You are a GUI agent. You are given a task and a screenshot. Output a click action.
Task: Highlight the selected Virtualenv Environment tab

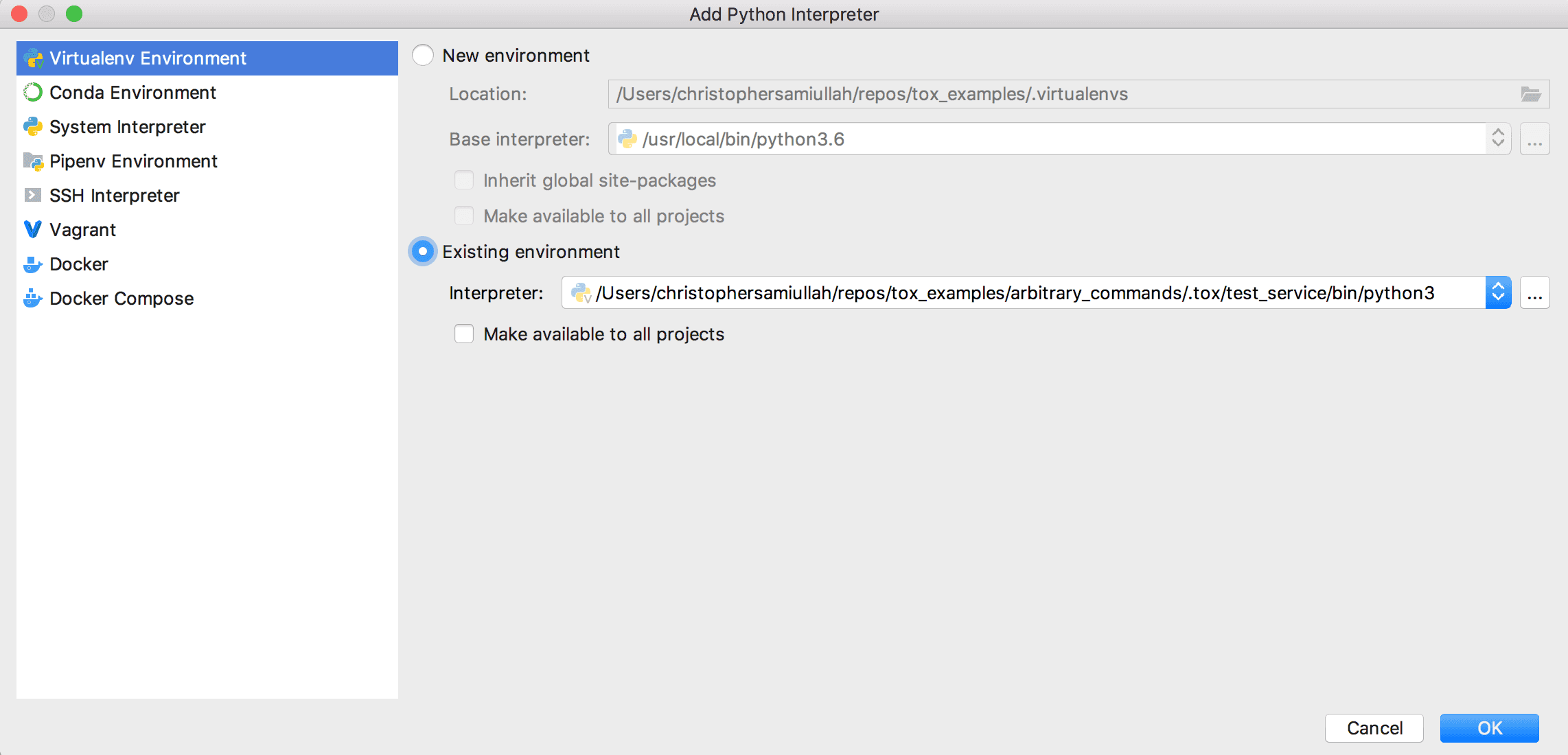(148, 58)
